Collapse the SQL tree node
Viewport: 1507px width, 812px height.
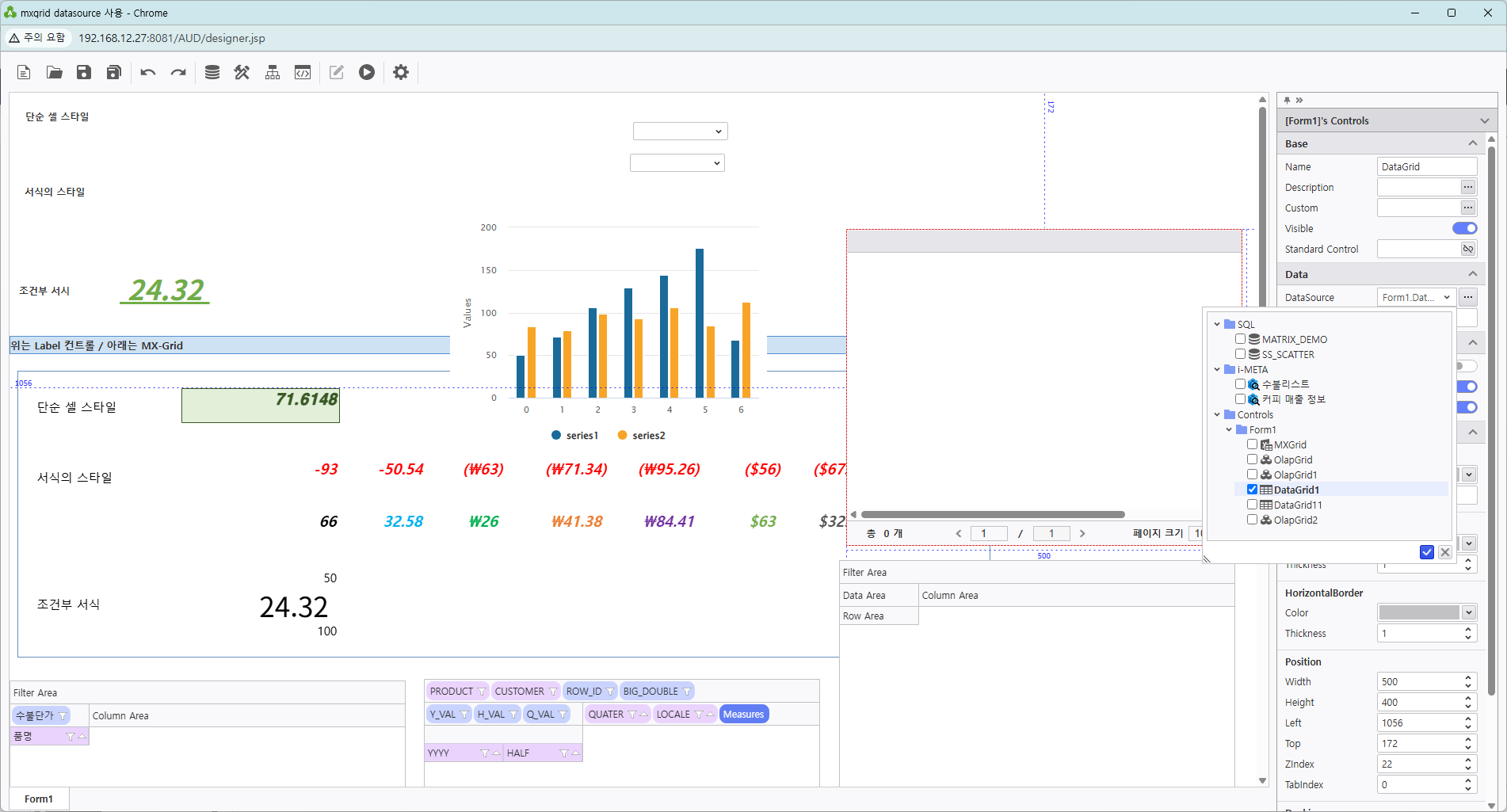click(x=1217, y=324)
